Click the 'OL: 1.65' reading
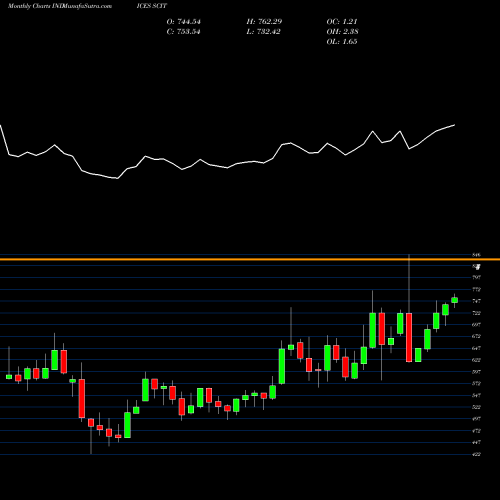Image resolution: width=500 pixels, height=500 pixels. click(342, 42)
